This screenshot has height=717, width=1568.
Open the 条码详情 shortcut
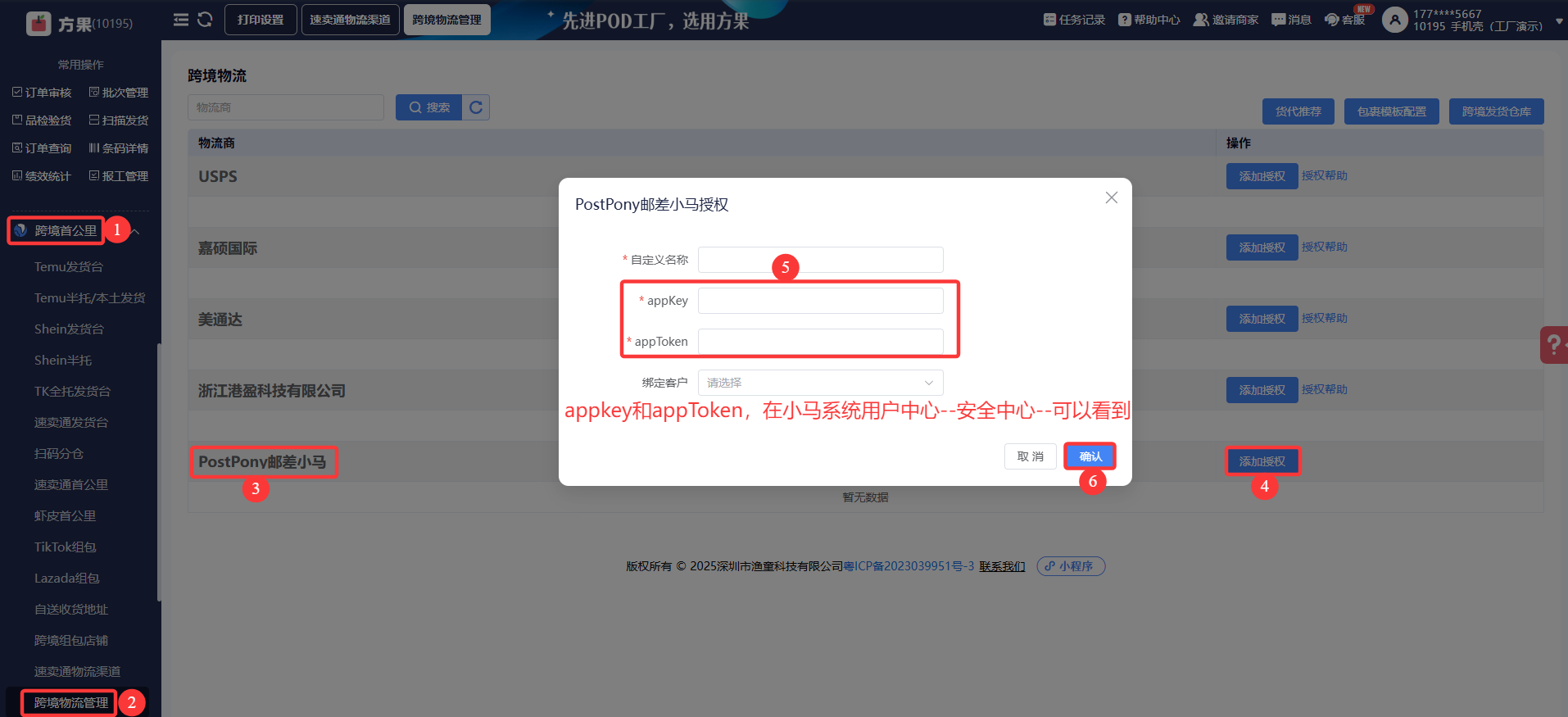pos(119,148)
